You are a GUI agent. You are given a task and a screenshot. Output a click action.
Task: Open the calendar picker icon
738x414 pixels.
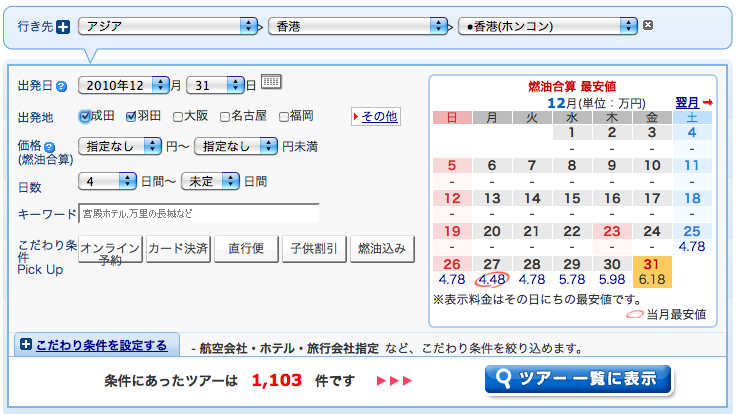point(272,83)
